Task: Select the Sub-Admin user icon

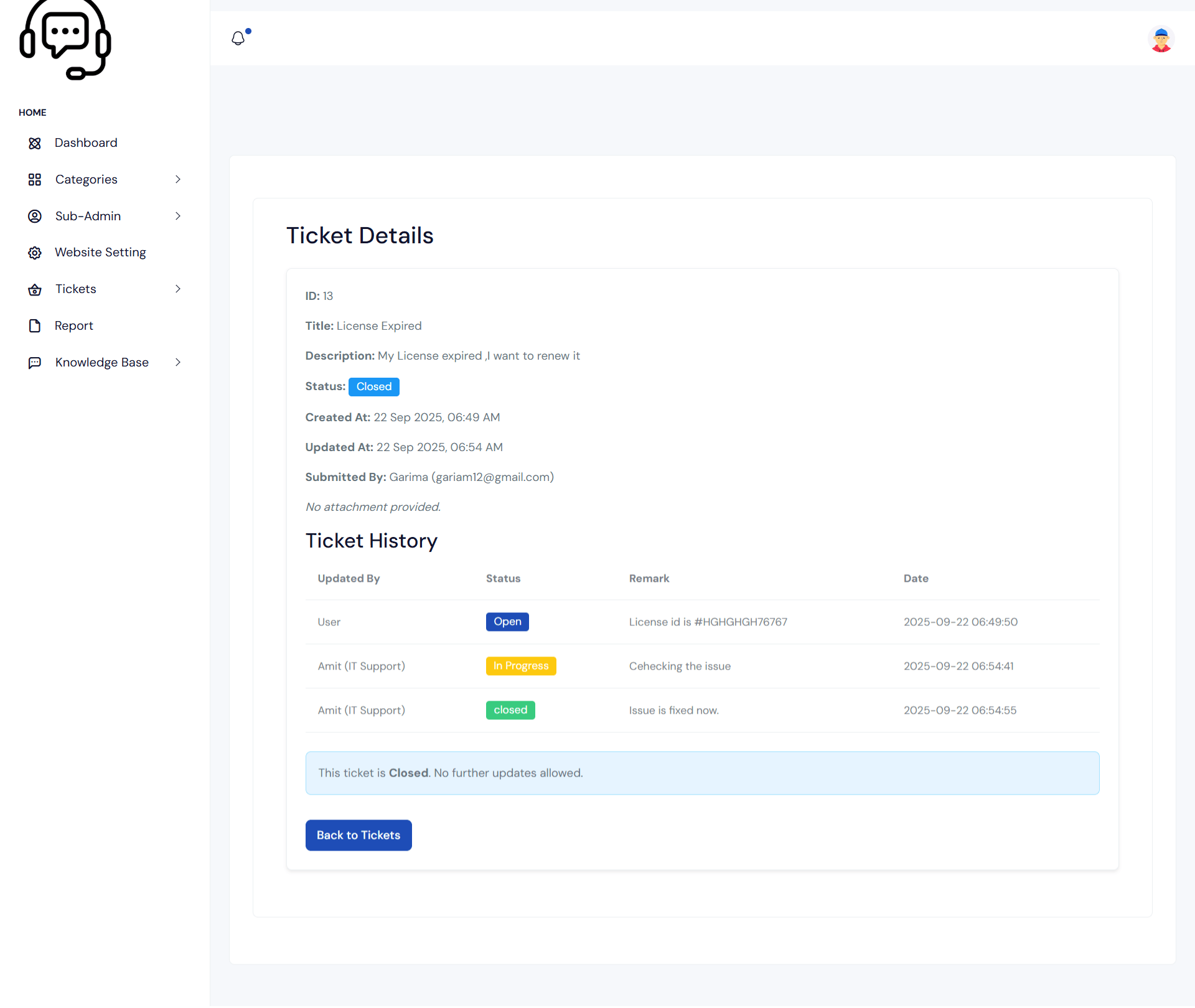Action: 35,216
